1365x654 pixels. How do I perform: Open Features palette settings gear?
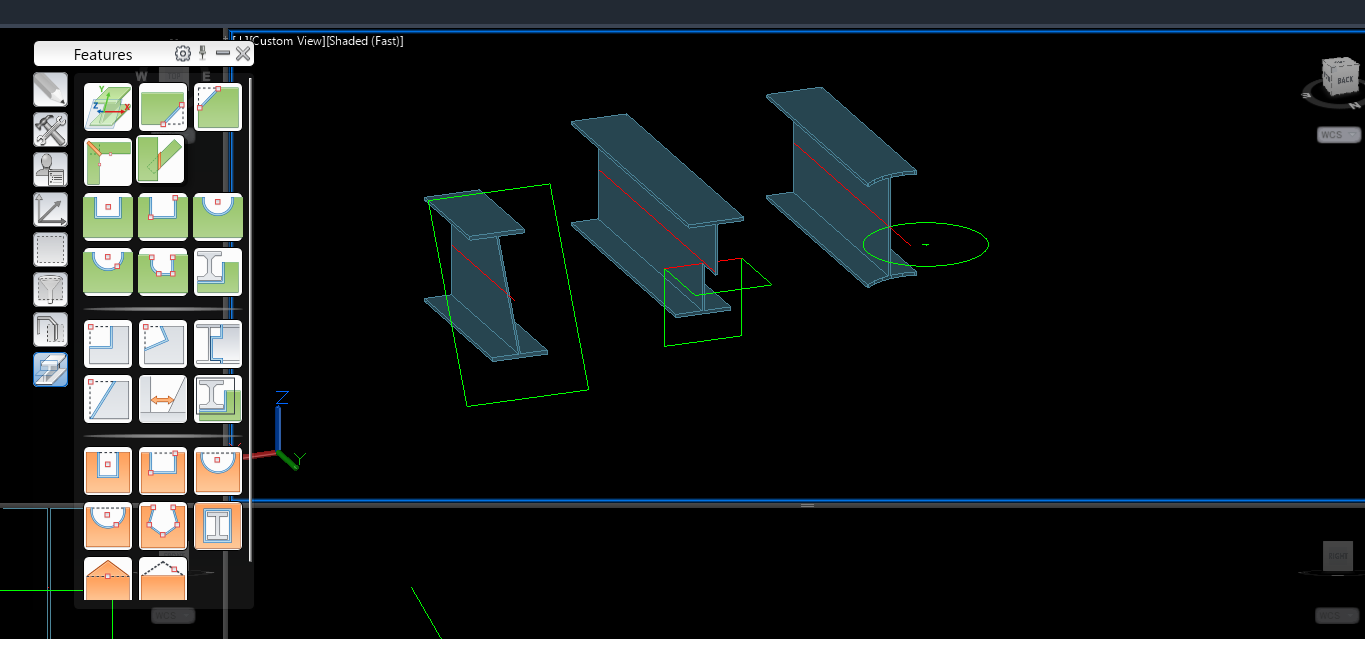click(183, 54)
